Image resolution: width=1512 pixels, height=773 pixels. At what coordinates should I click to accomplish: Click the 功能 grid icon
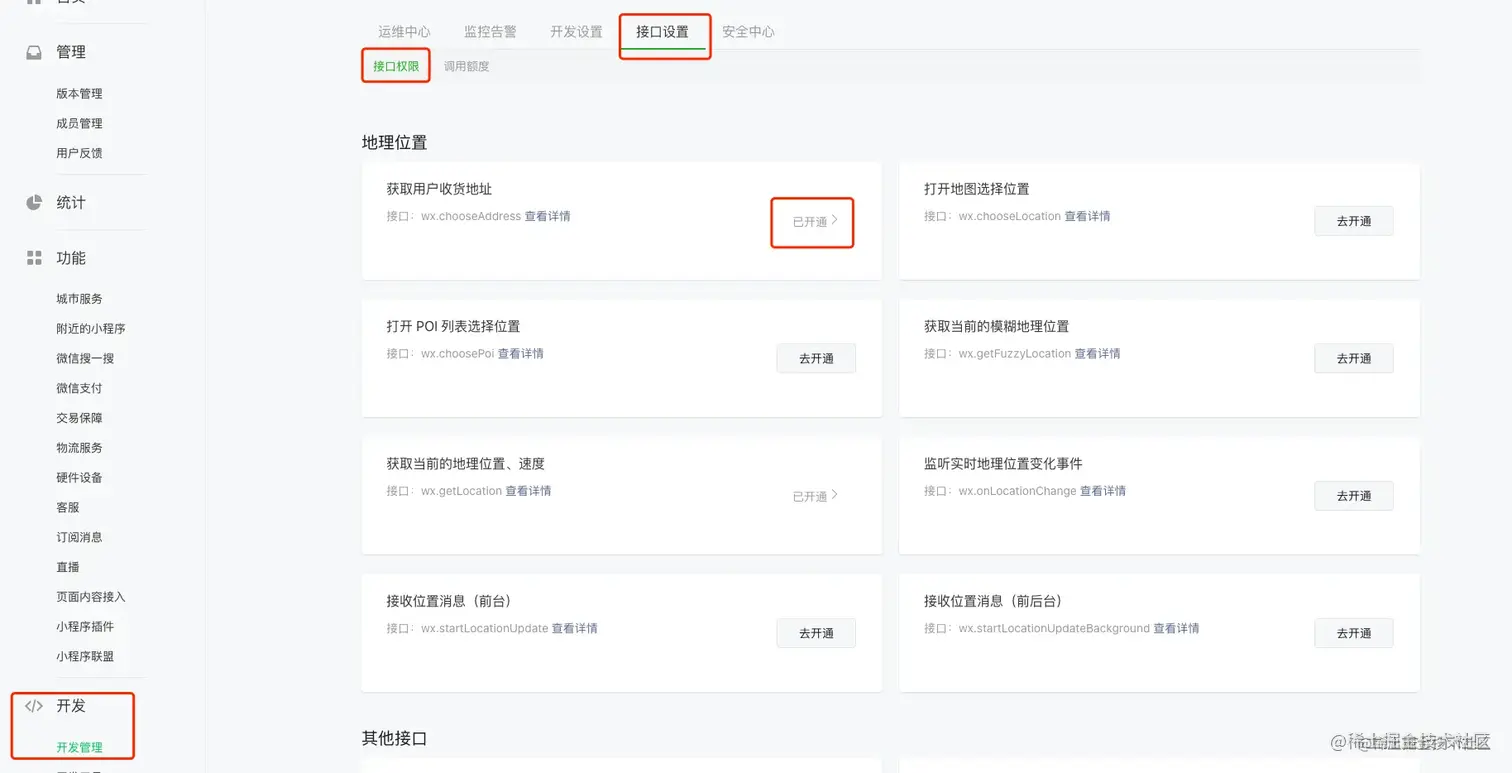34,258
